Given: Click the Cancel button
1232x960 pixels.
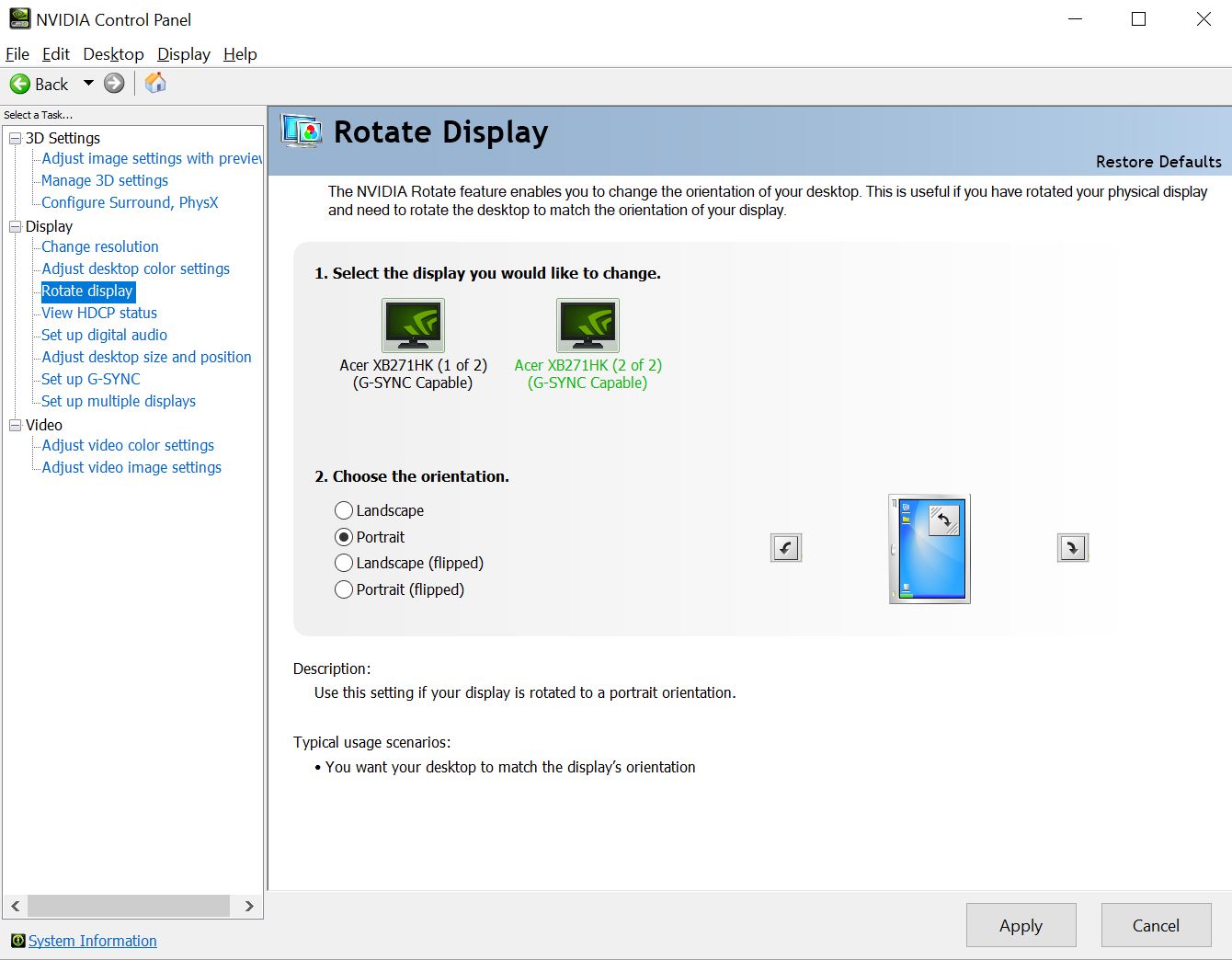Looking at the screenshot, I should 1156,925.
